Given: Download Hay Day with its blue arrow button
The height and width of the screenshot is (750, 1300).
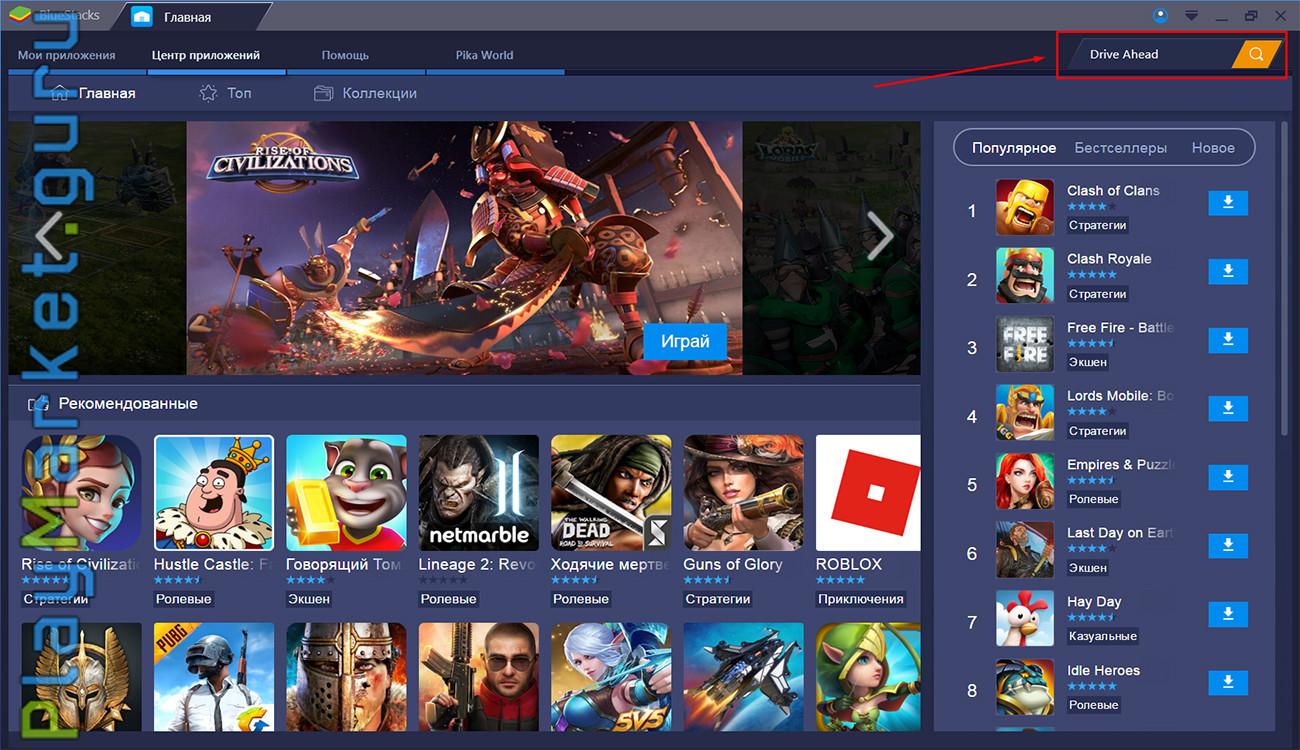Looking at the screenshot, I should pyautogui.click(x=1228, y=614).
